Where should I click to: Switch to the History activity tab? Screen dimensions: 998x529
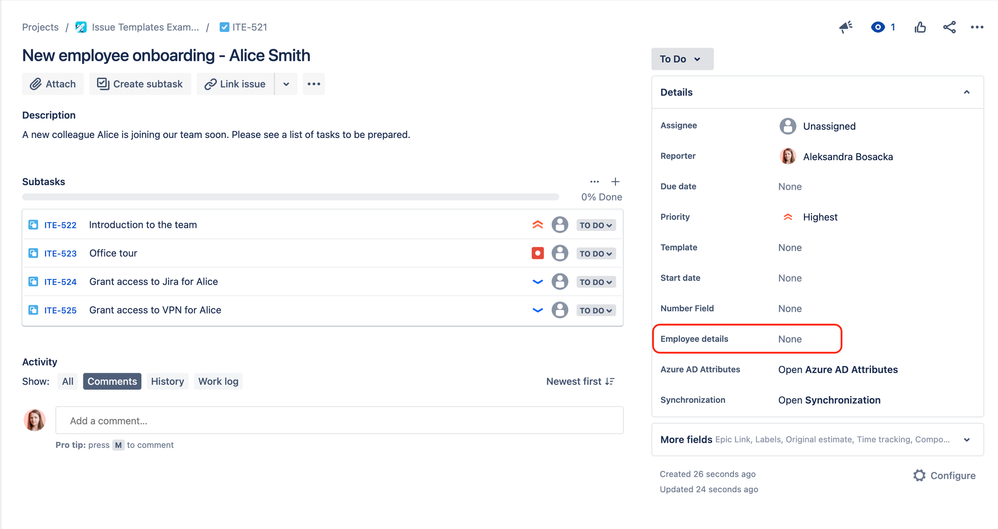[167, 381]
